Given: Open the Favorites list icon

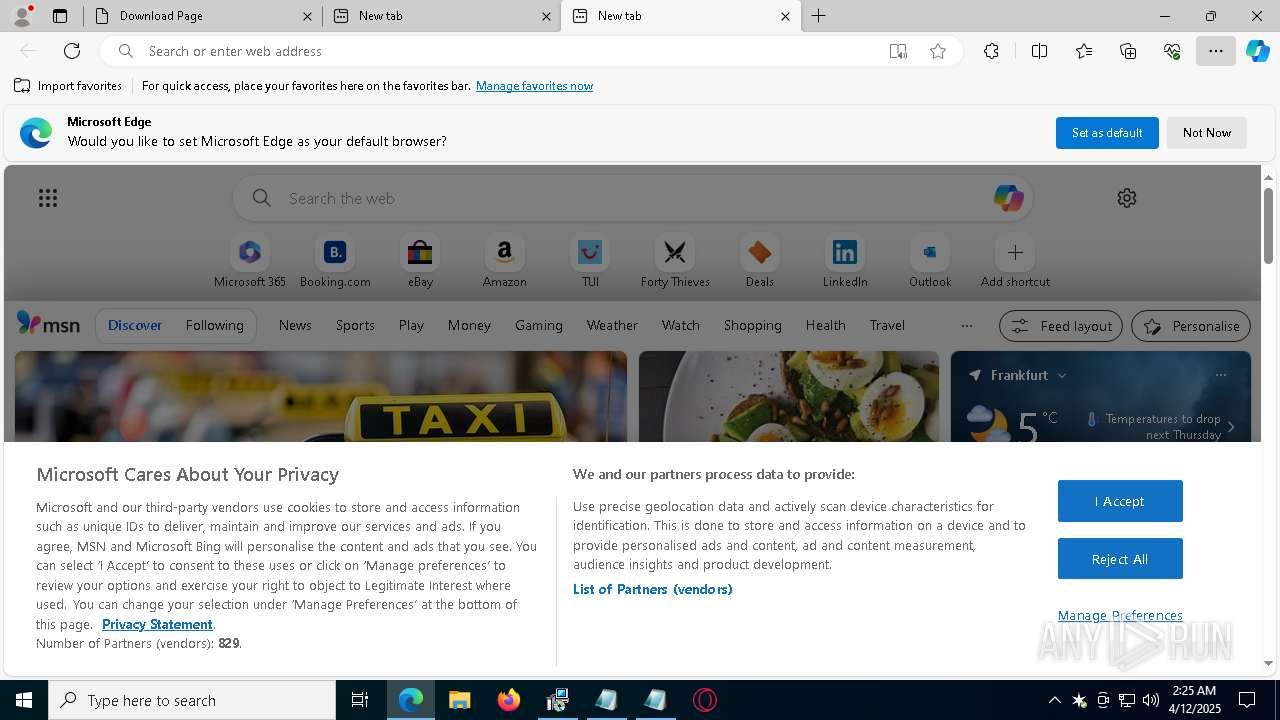Looking at the screenshot, I should [1084, 51].
